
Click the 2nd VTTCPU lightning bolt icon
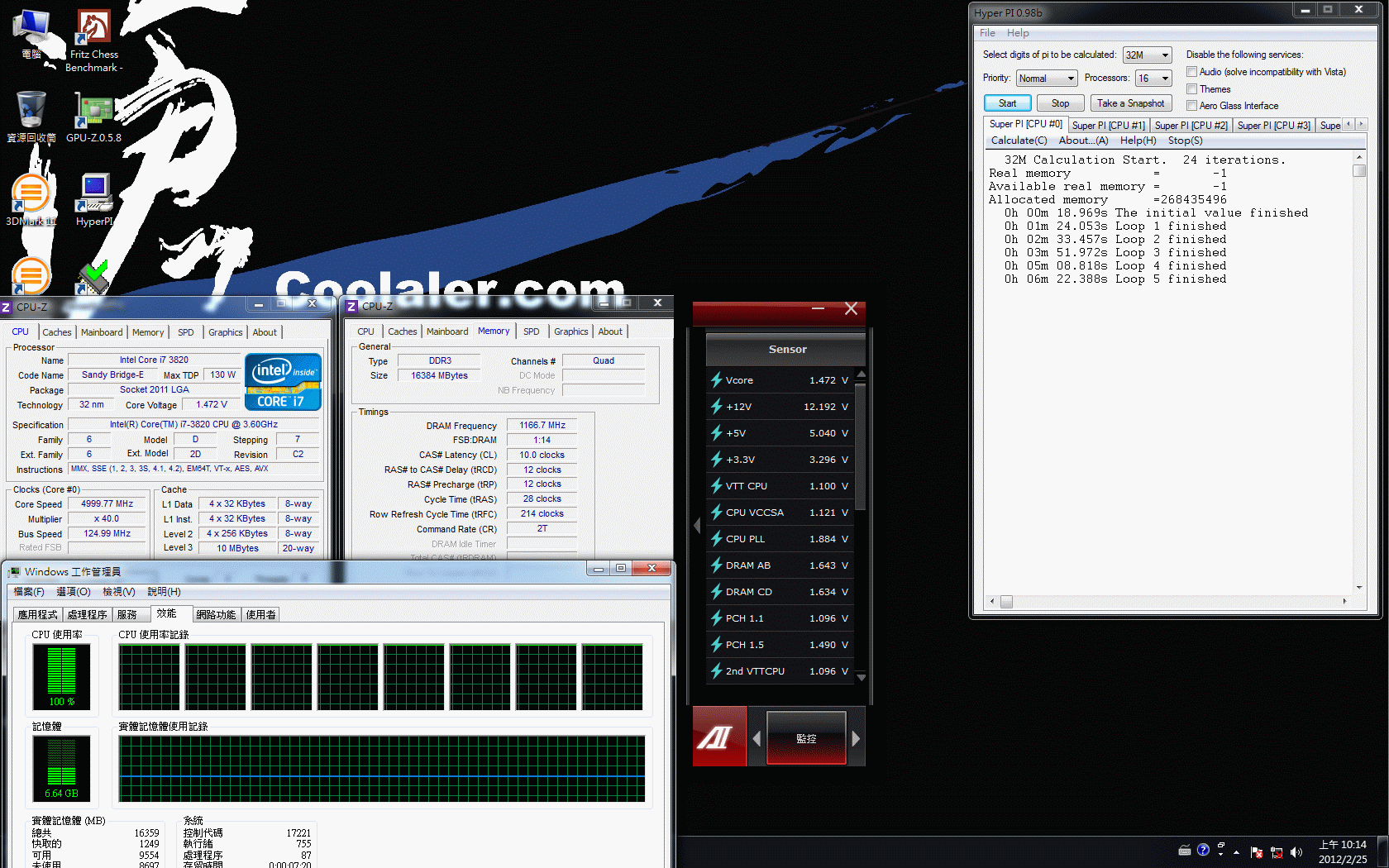point(716,671)
